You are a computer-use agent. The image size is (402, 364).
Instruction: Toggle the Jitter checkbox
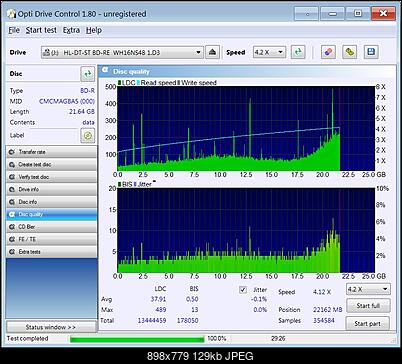click(243, 290)
